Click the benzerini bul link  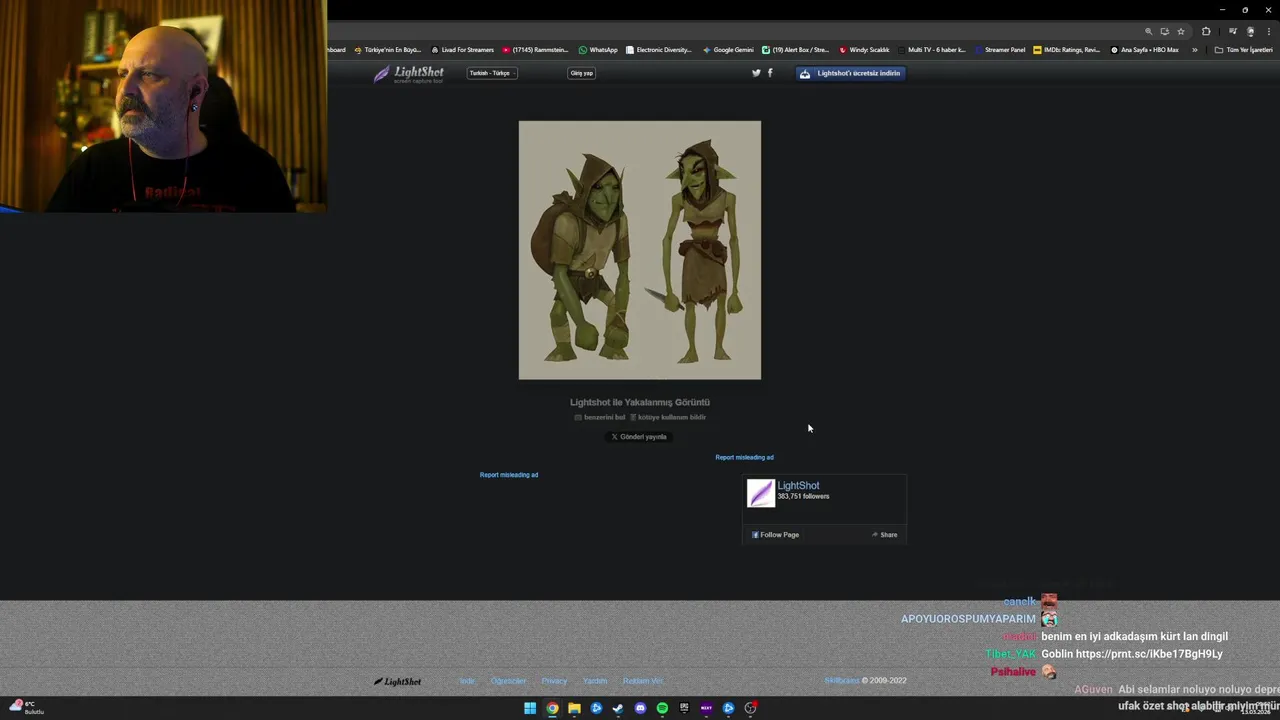(x=600, y=417)
